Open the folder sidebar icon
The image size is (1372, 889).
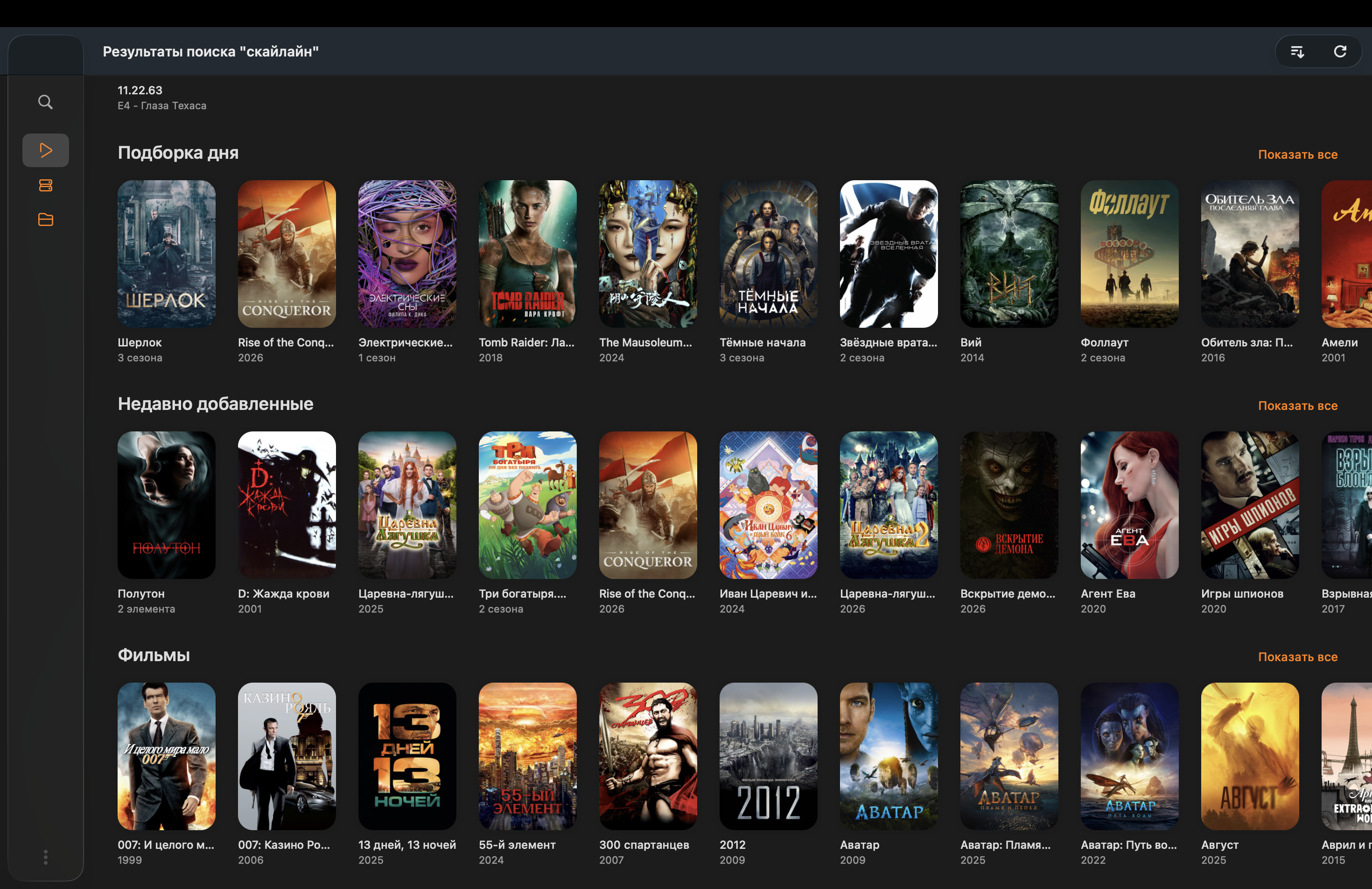(46, 219)
